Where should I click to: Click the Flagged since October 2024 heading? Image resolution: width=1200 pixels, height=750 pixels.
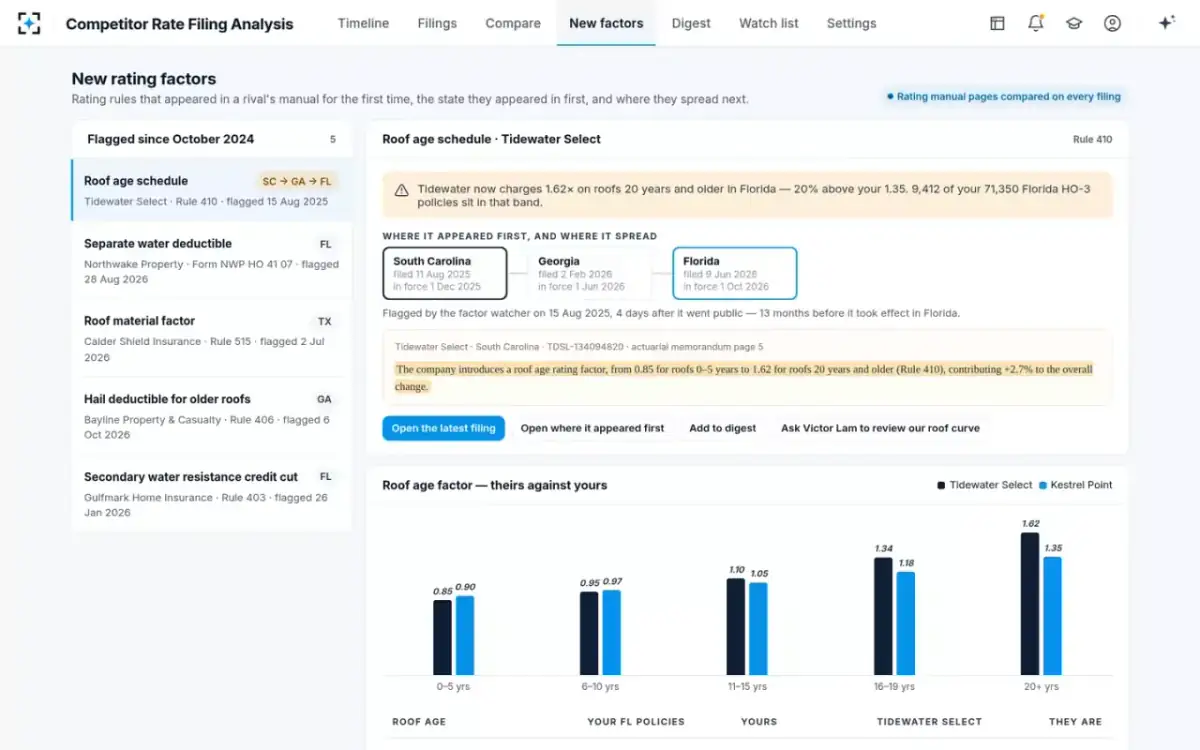[171, 139]
